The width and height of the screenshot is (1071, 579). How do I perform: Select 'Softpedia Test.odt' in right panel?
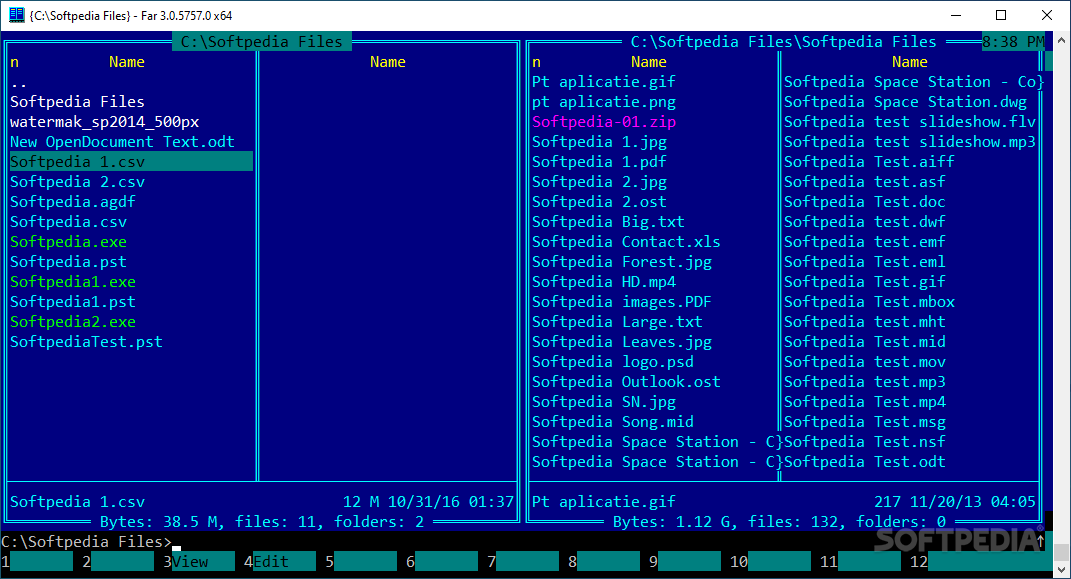click(x=865, y=462)
